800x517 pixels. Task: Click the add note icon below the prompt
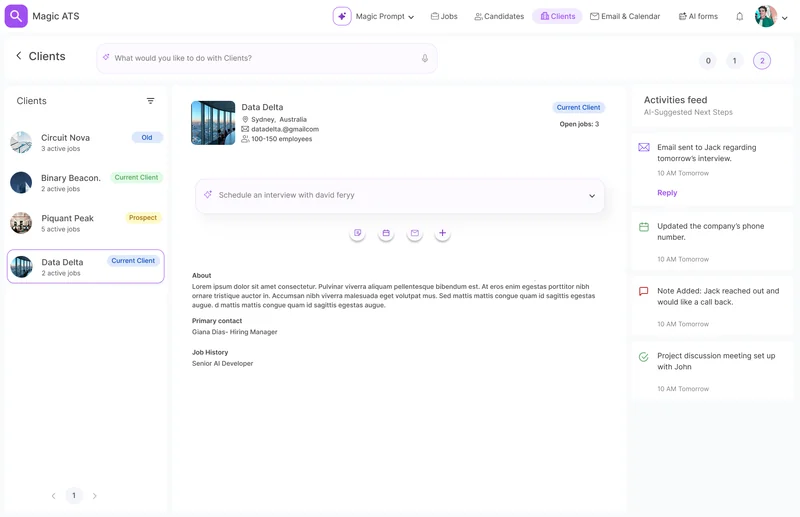coord(357,233)
